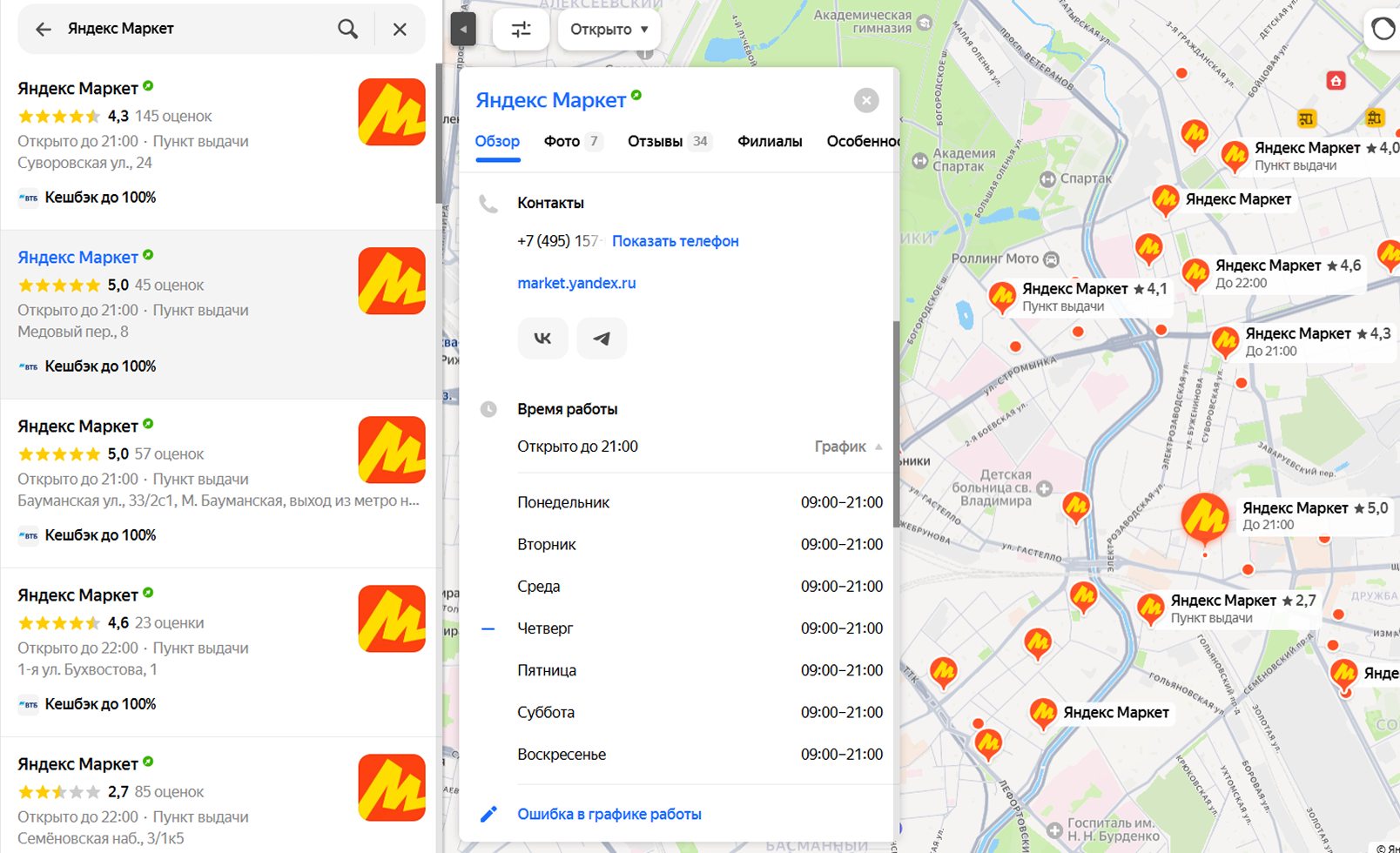Viewport: 1400px width, 853px height.
Task: Open the map filters button
Action: [x=521, y=30]
